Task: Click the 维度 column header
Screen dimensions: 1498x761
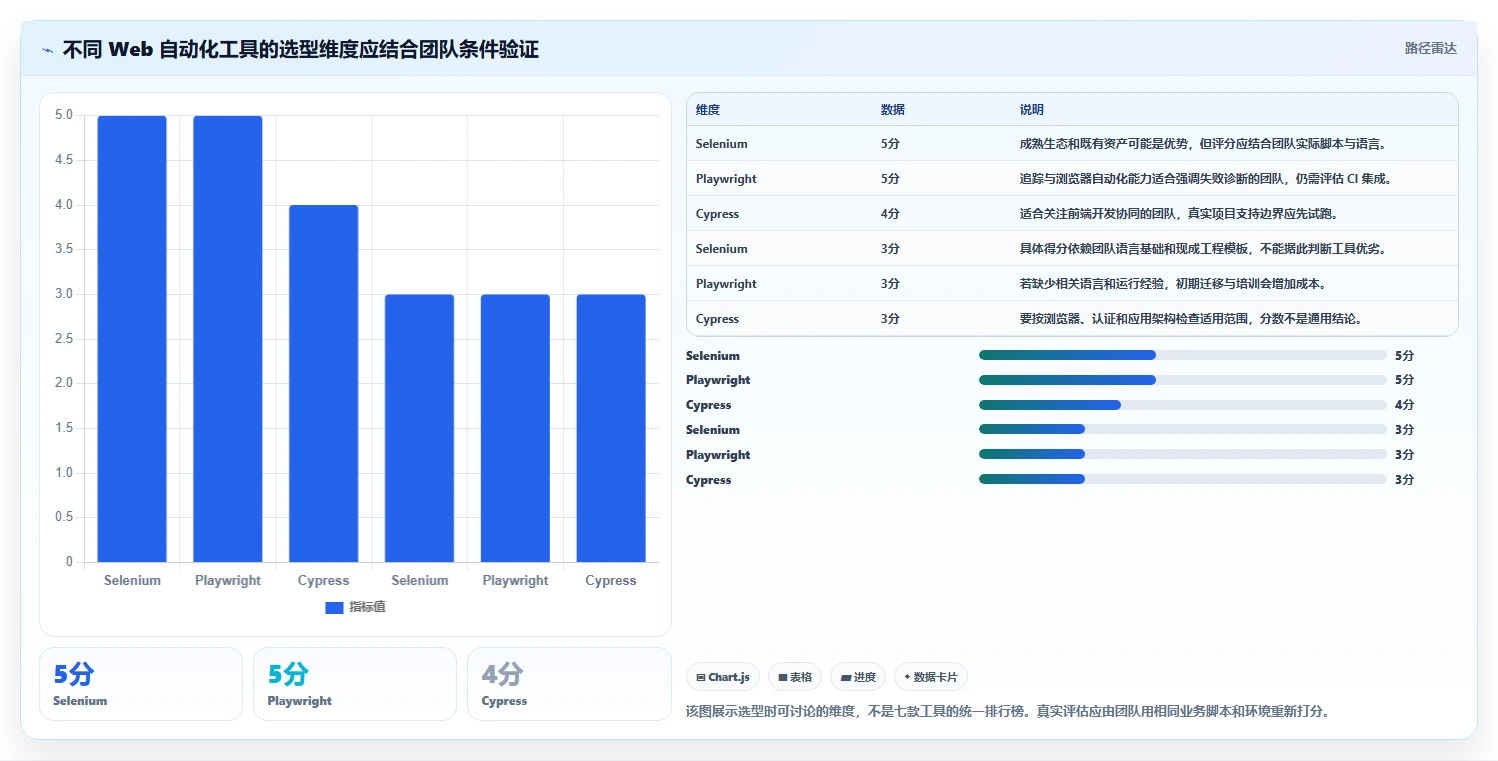Action: coord(708,110)
